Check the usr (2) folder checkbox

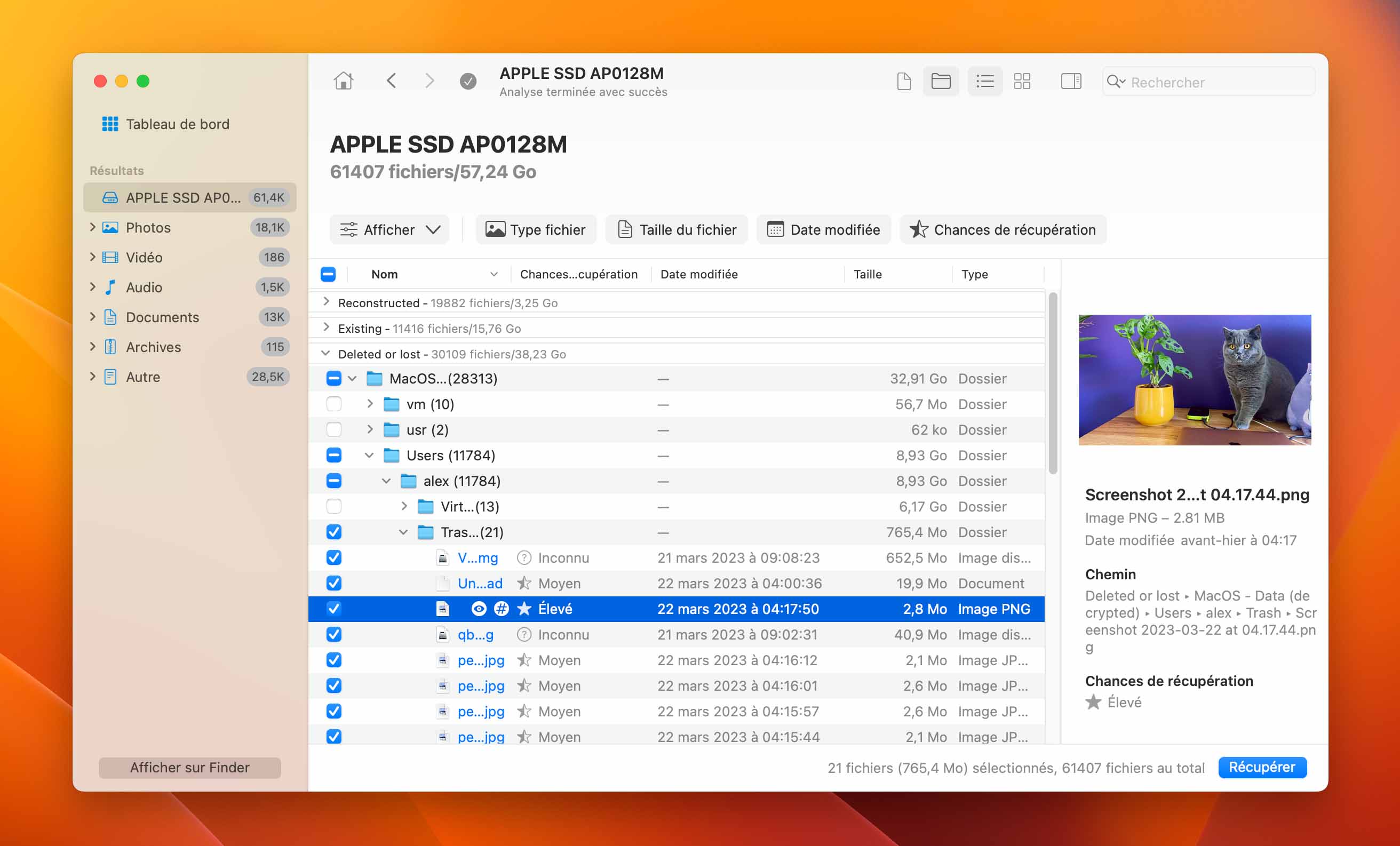tap(334, 429)
